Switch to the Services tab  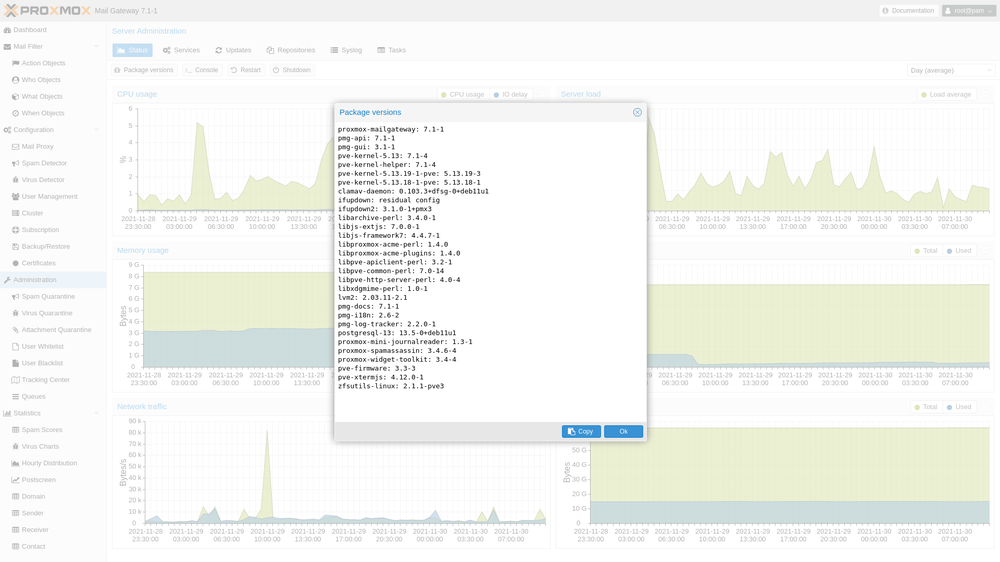click(181, 50)
